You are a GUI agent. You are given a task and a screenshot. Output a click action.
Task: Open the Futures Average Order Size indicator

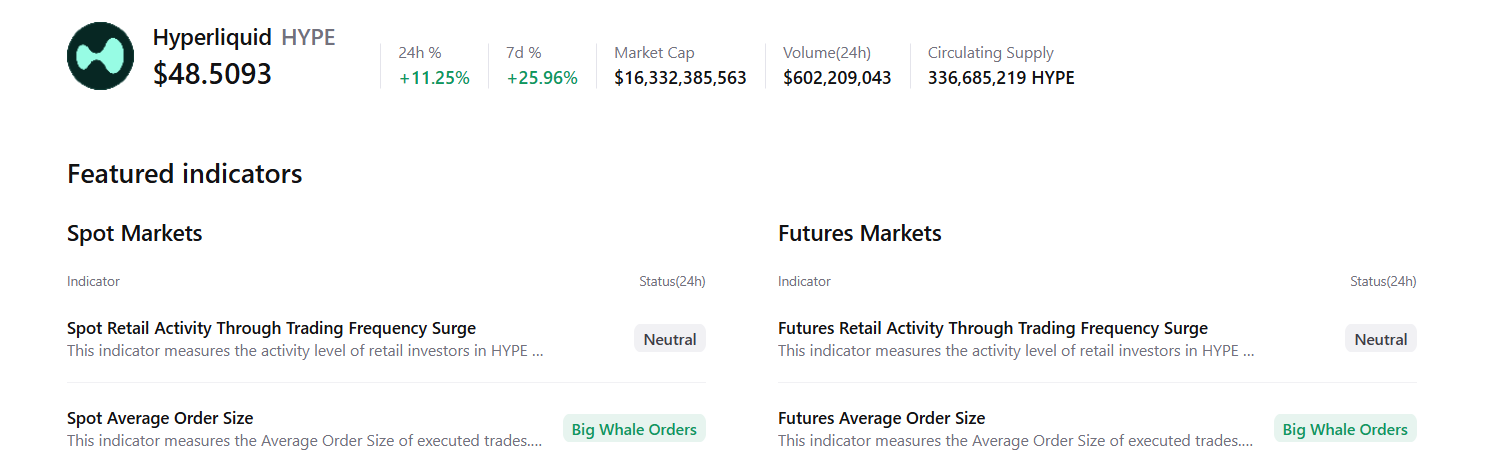click(881, 418)
